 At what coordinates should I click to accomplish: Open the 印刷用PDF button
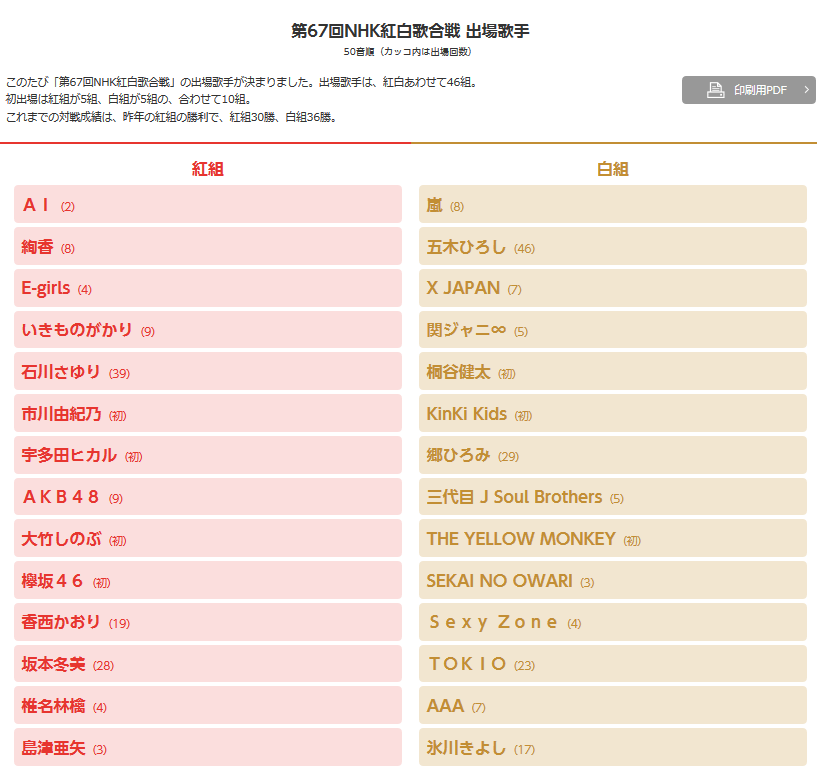click(749, 90)
